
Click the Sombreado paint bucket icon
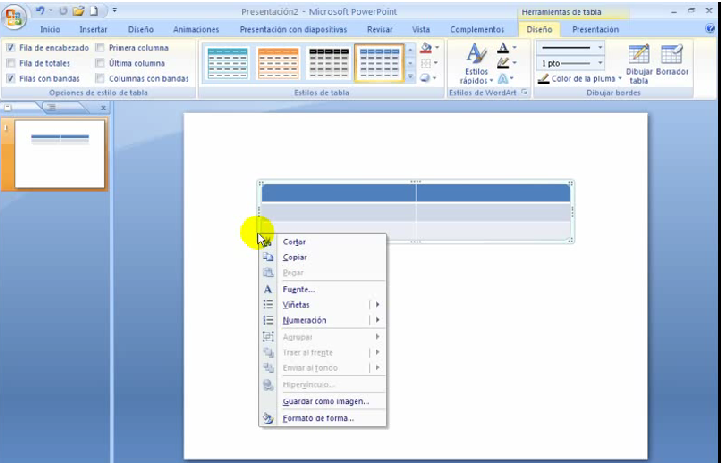(x=427, y=48)
